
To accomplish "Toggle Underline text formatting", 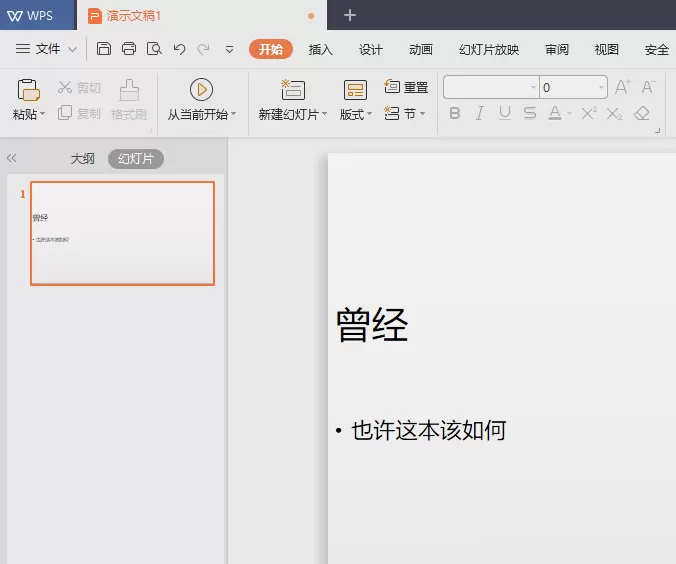I will tap(504, 114).
